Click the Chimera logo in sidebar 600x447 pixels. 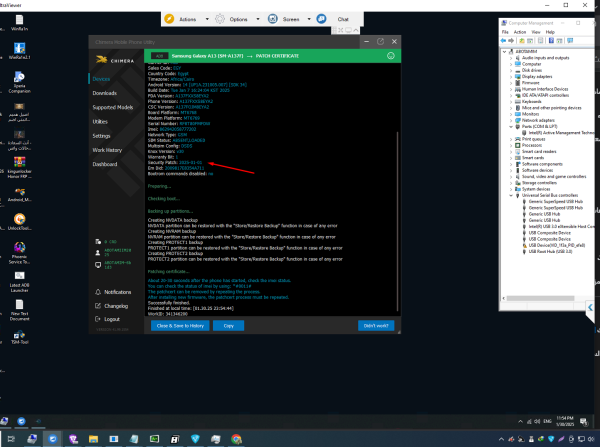pyautogui.click(x=115, y=60)
